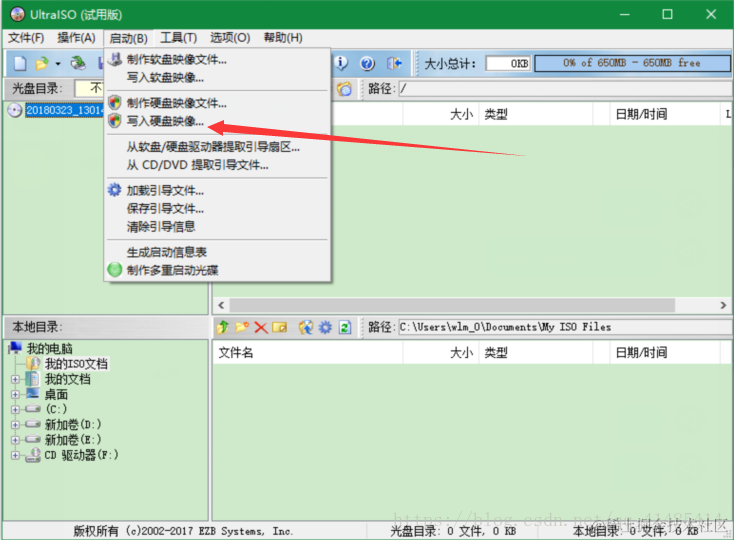Open the 选项(O) menu

click(230, 37)
